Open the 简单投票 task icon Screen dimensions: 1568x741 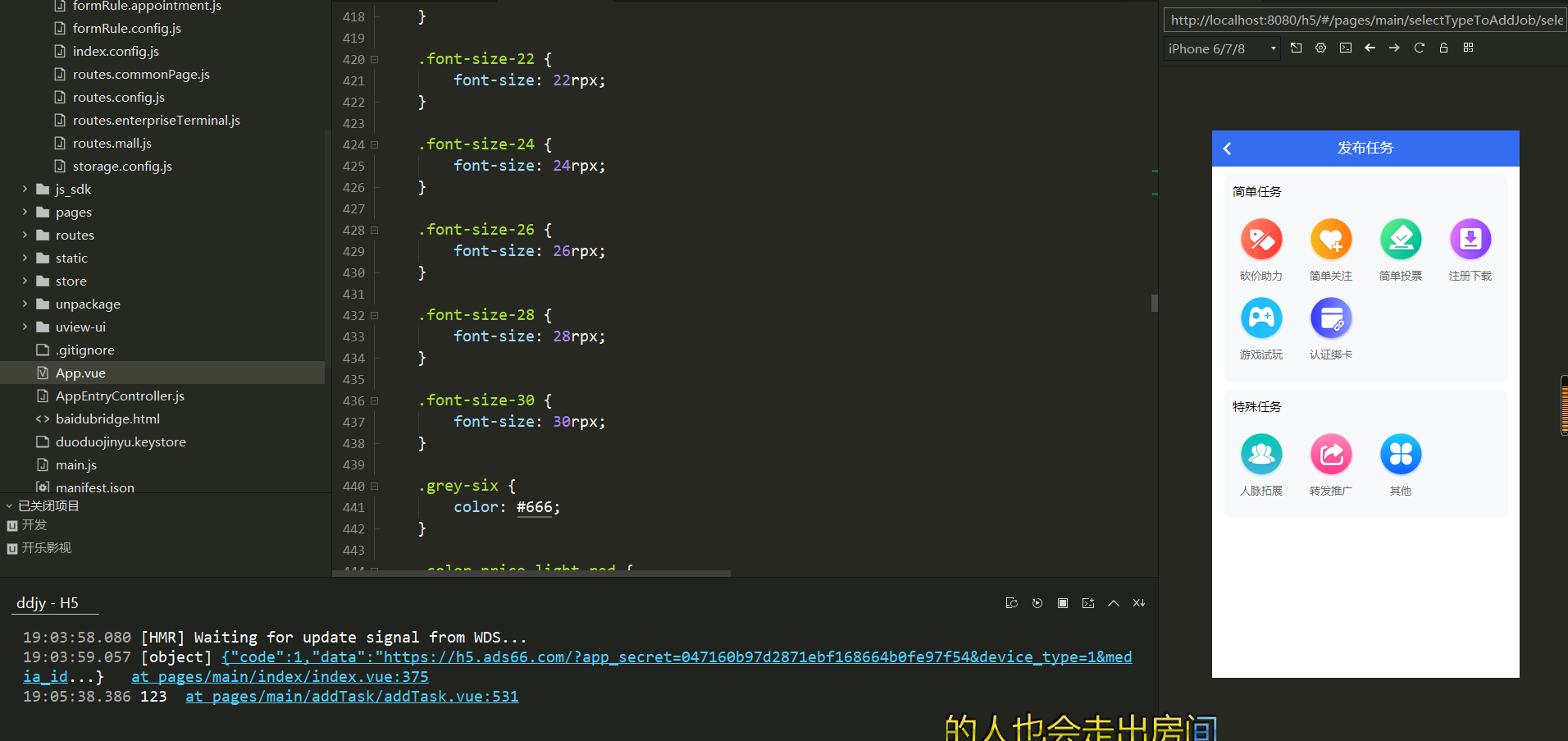point(1400,240)
